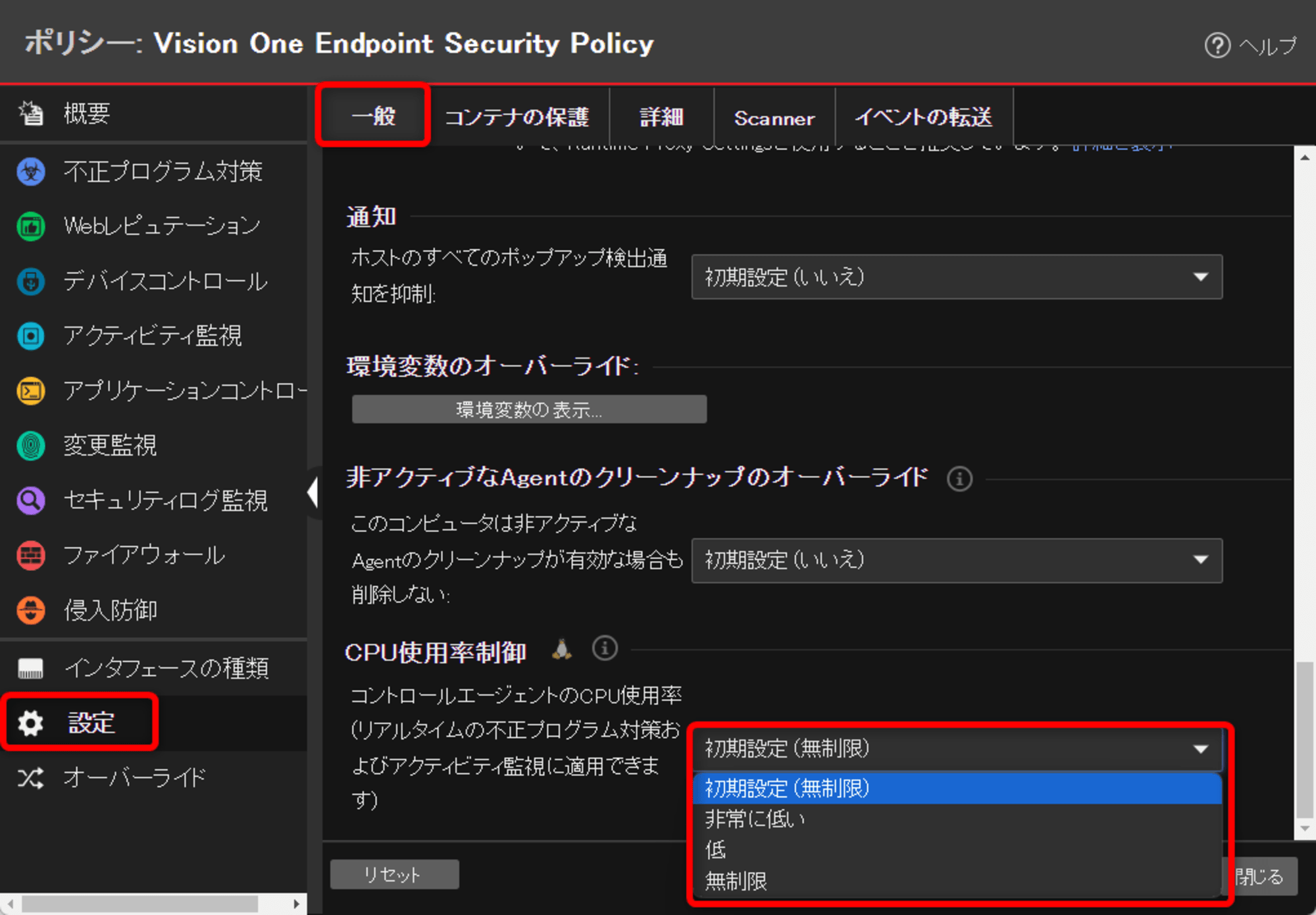Viewport: 1316px width, 915px height.
Task: Click the sidebar horizontal scrollbar right arrow
Action: coord(297,904)
